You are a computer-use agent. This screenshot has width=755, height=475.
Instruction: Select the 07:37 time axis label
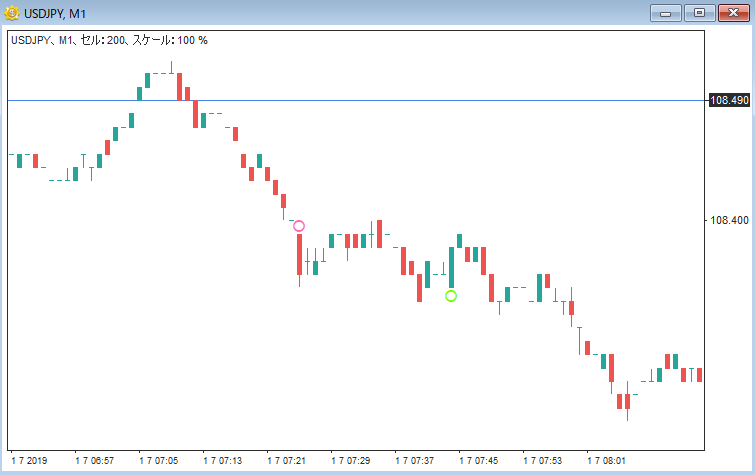point(415,461)
